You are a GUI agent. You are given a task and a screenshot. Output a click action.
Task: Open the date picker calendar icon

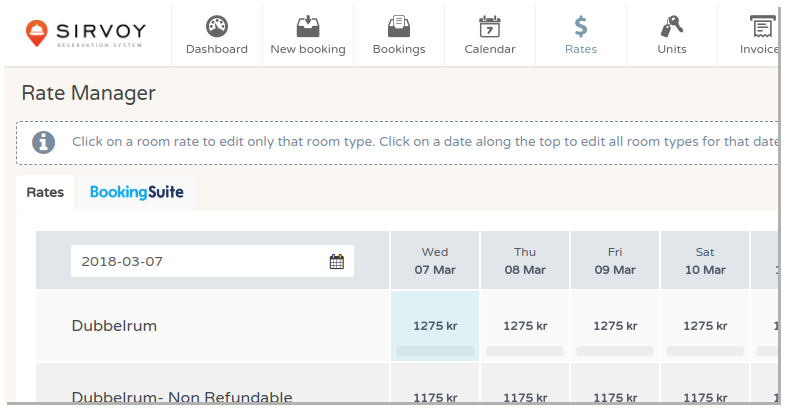337,261
